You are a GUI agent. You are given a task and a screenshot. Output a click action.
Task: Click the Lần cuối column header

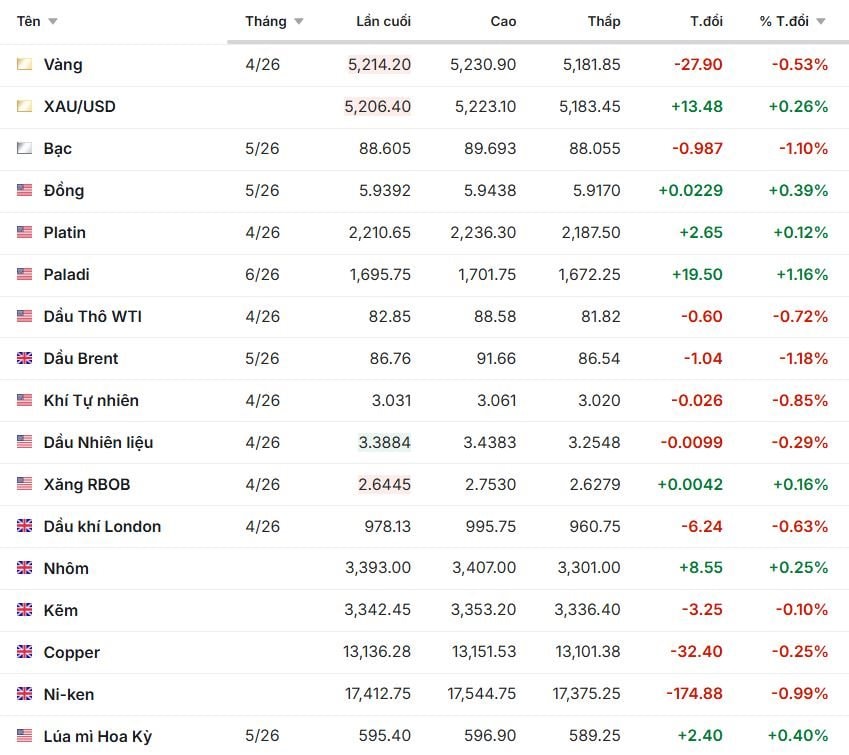[383, 22]
